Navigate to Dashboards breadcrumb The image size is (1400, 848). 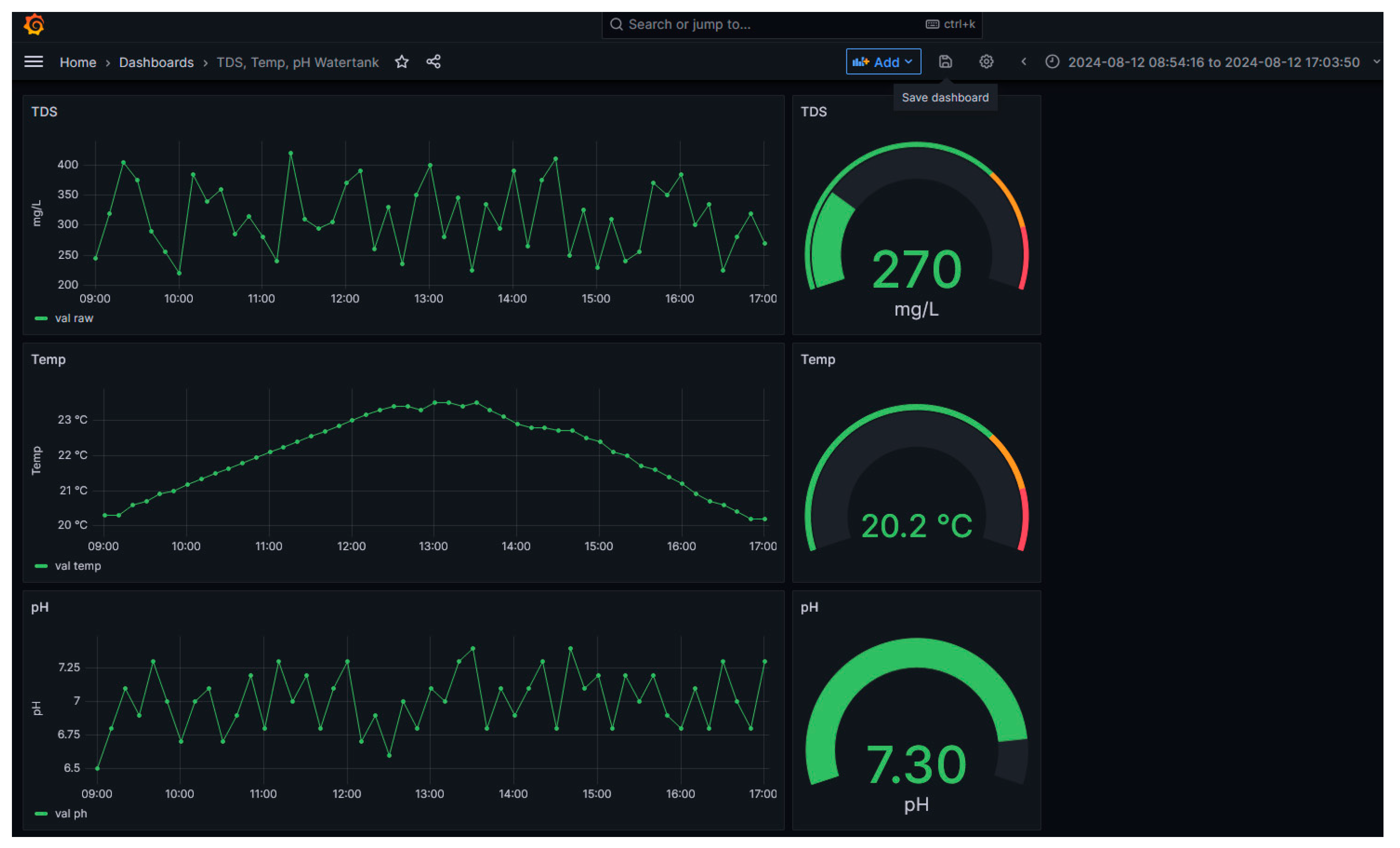point(156,62)
